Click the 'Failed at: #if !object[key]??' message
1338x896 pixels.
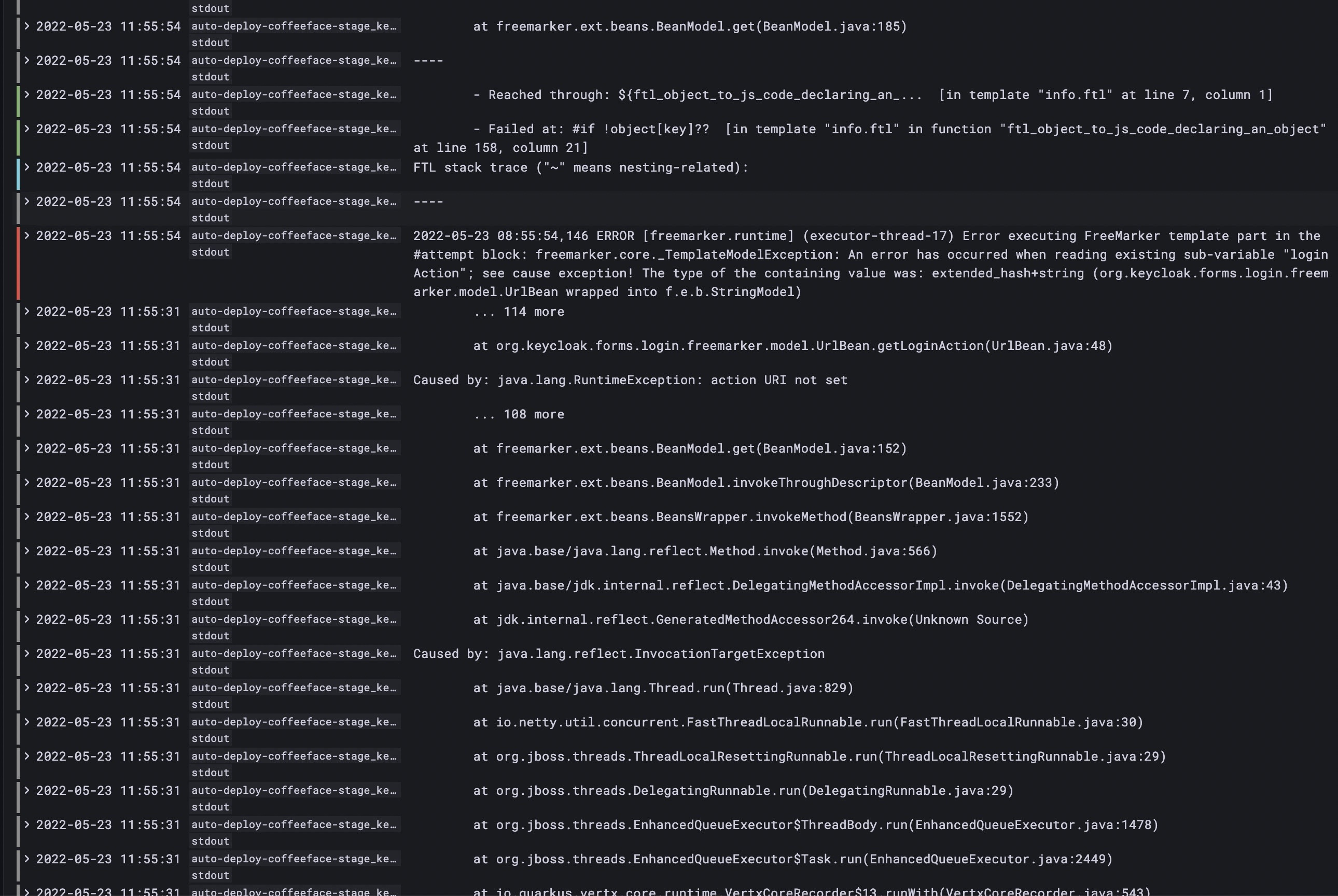tap(870, 138)
